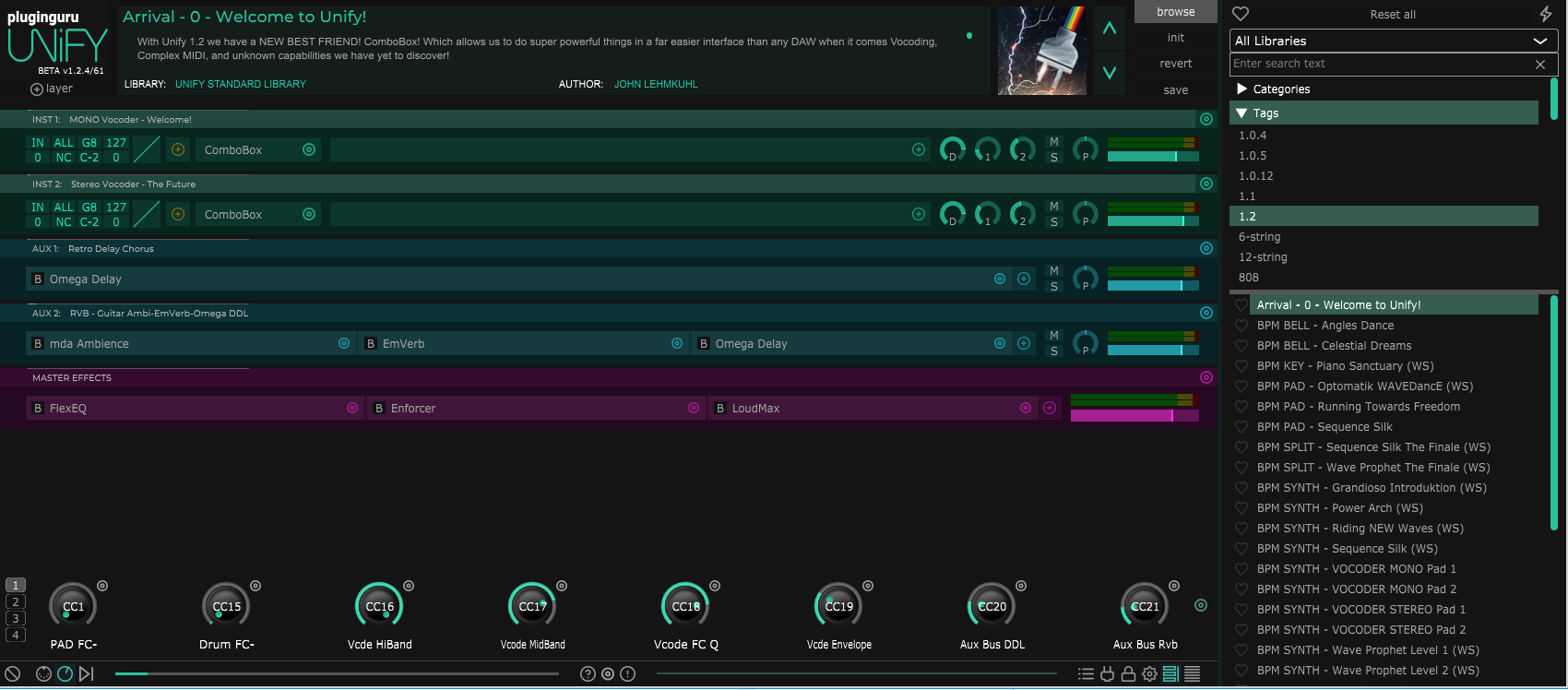Click the panic/stop circle-slash icon

[x=12, y=673]
